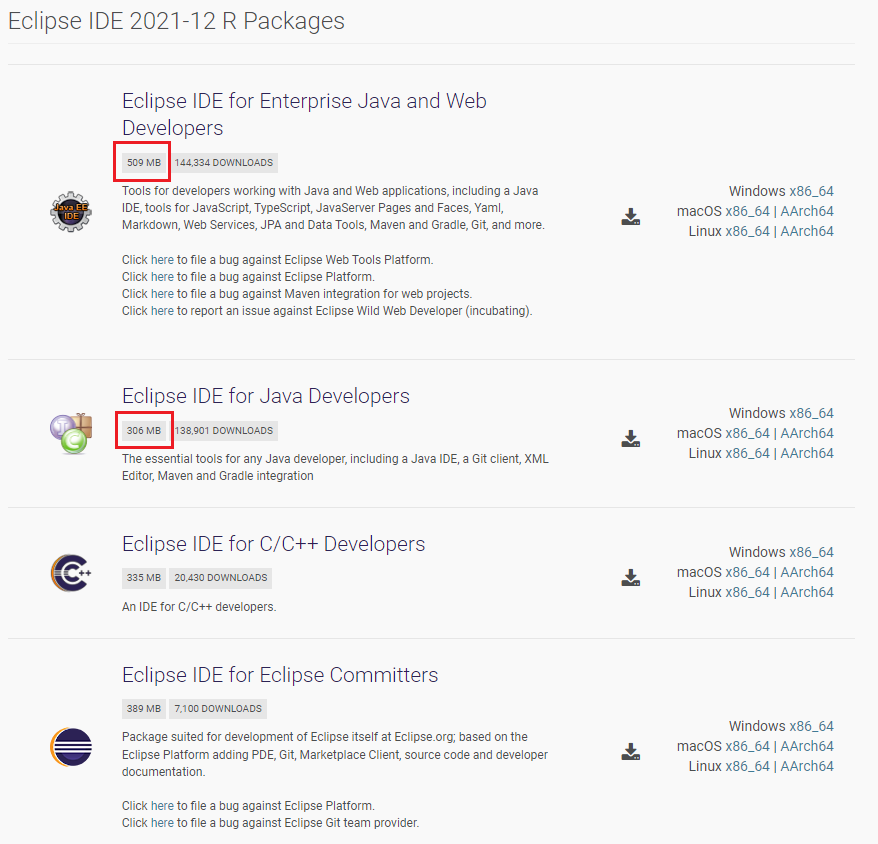The image size is (878, 844).
Task: Download Linux AArch64 for Eclipse Committers package
Action: click(x=807, y=766)
